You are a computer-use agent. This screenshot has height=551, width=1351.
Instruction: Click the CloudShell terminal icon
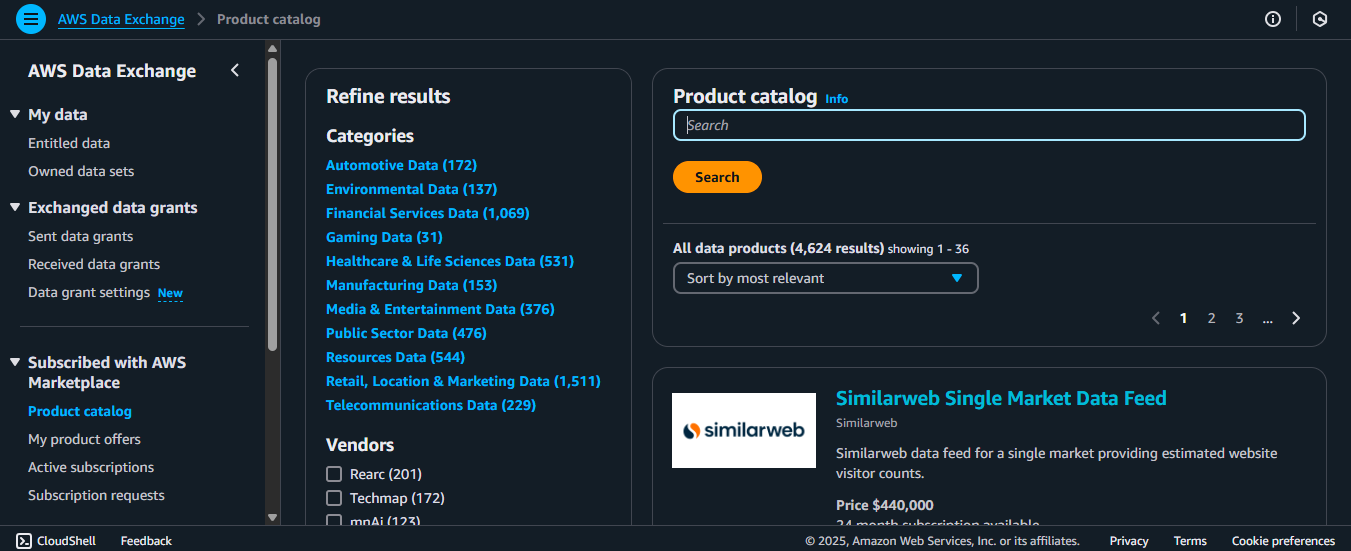point(24,540)
